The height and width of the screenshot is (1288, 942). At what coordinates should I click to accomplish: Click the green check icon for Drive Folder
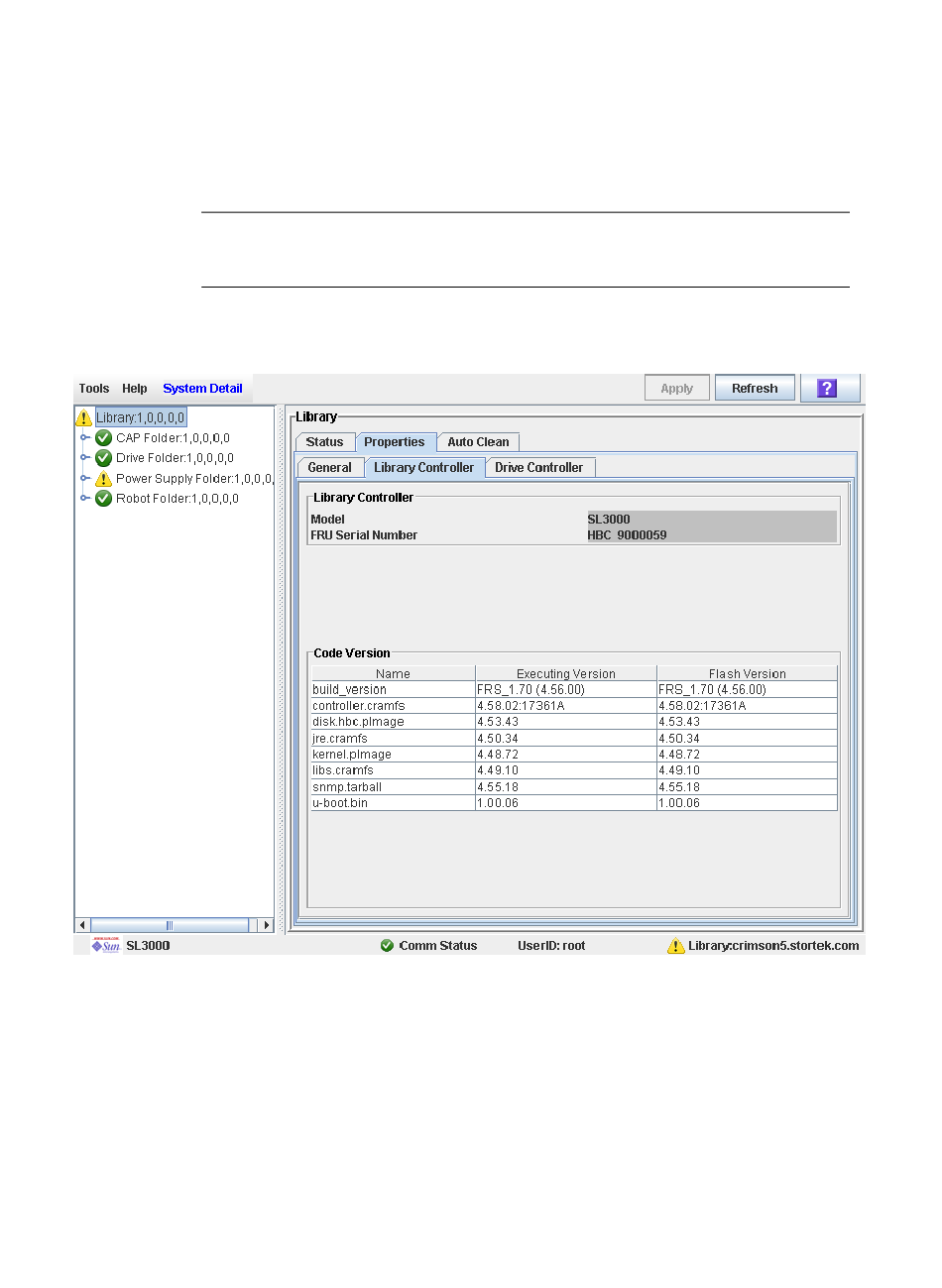[103, 458]
